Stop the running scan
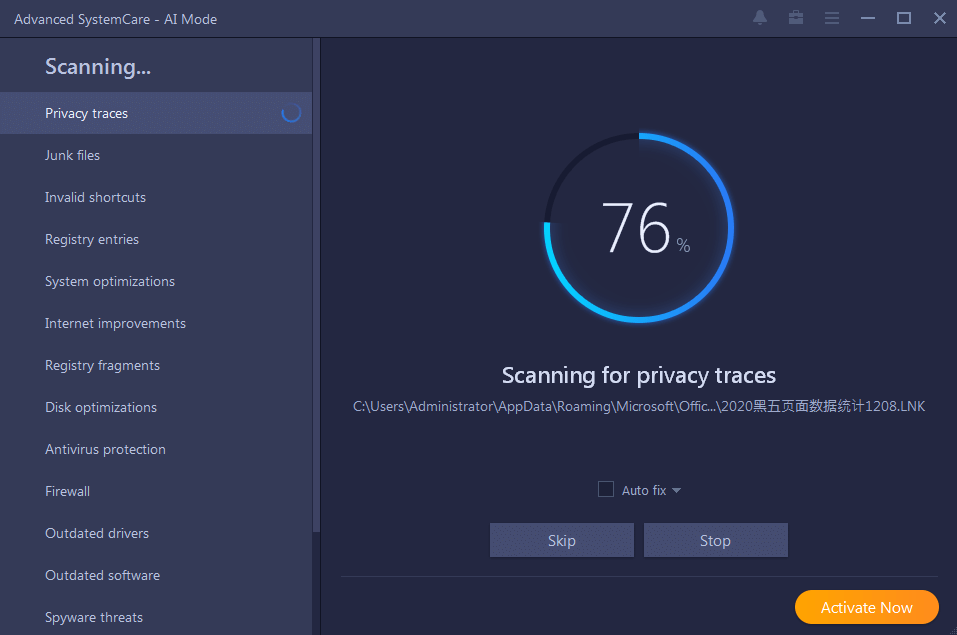957x635 pixels. [715, 540]
